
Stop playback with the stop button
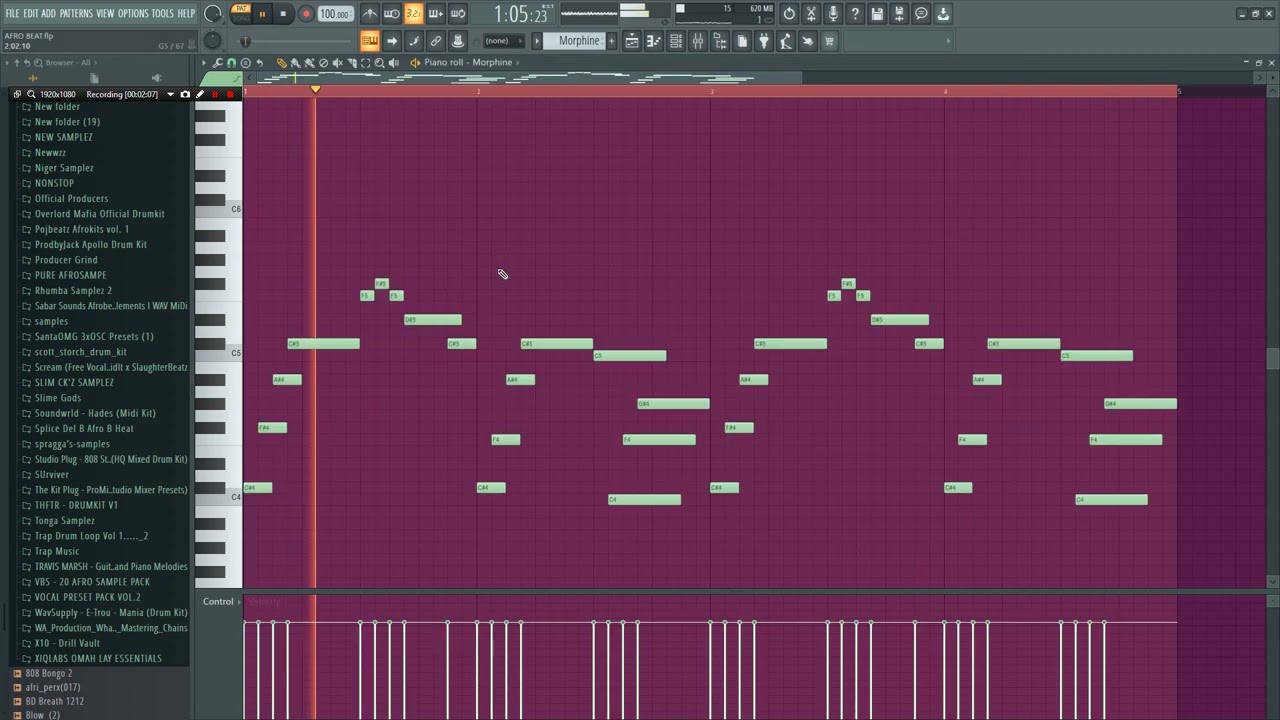[283, 14]
